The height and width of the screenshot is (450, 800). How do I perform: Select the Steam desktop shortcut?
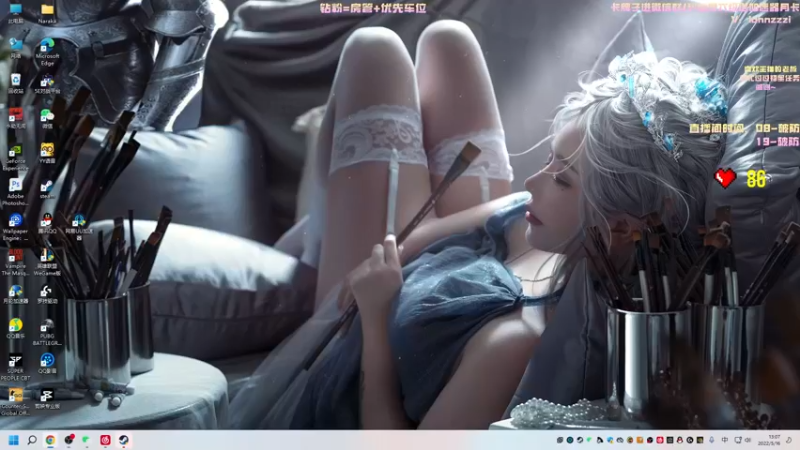pyautogui.click(x=47, y=188)
